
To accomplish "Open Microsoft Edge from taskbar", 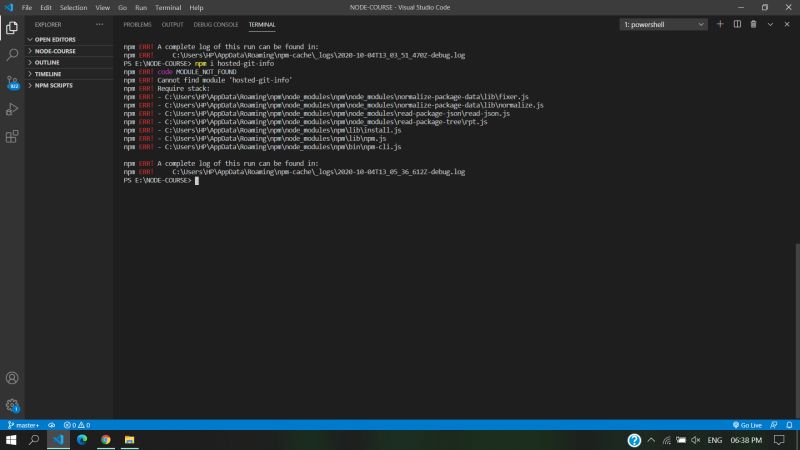I will (x=82, y=440).
